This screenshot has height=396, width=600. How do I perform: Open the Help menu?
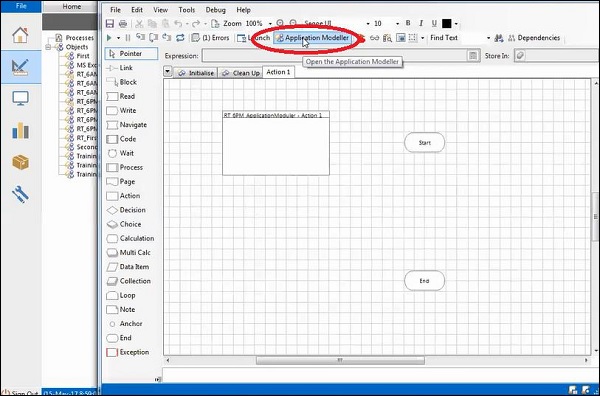tap(243, 10)
